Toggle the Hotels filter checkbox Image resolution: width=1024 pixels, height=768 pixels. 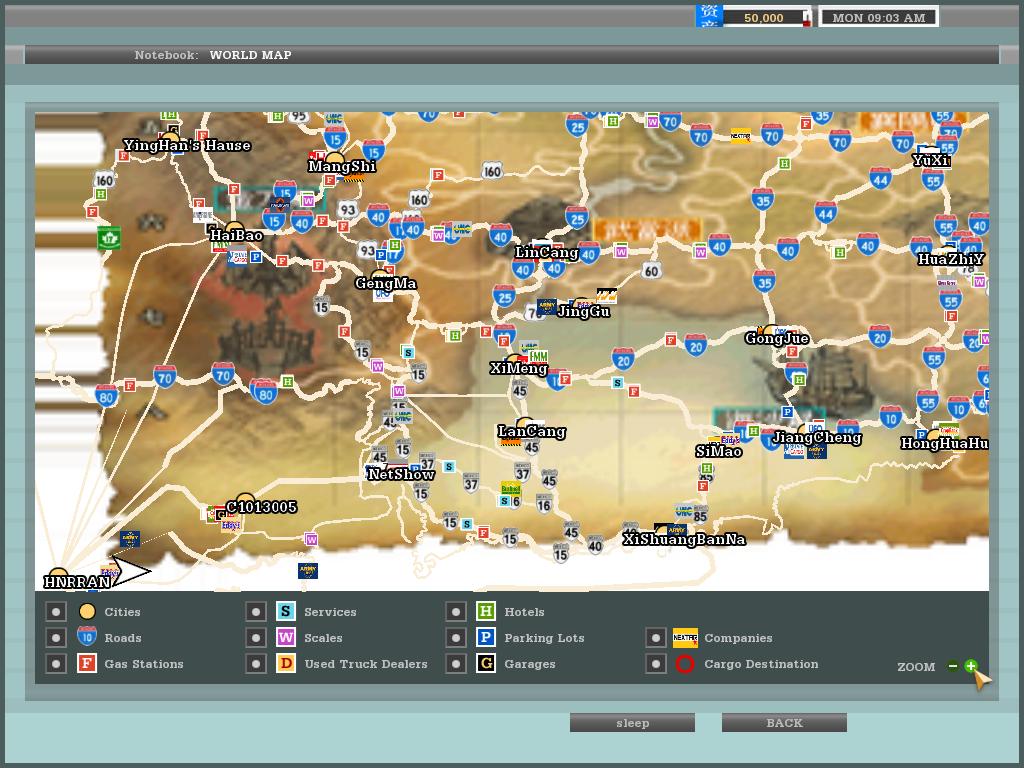[456, 612]
